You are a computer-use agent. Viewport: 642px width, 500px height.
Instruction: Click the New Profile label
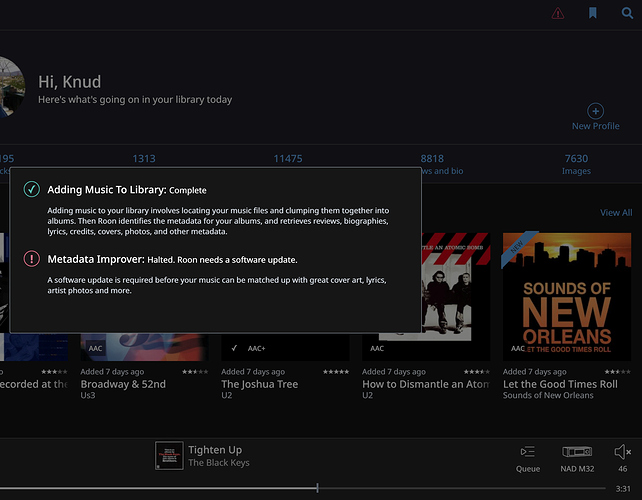tap(595, 126)
